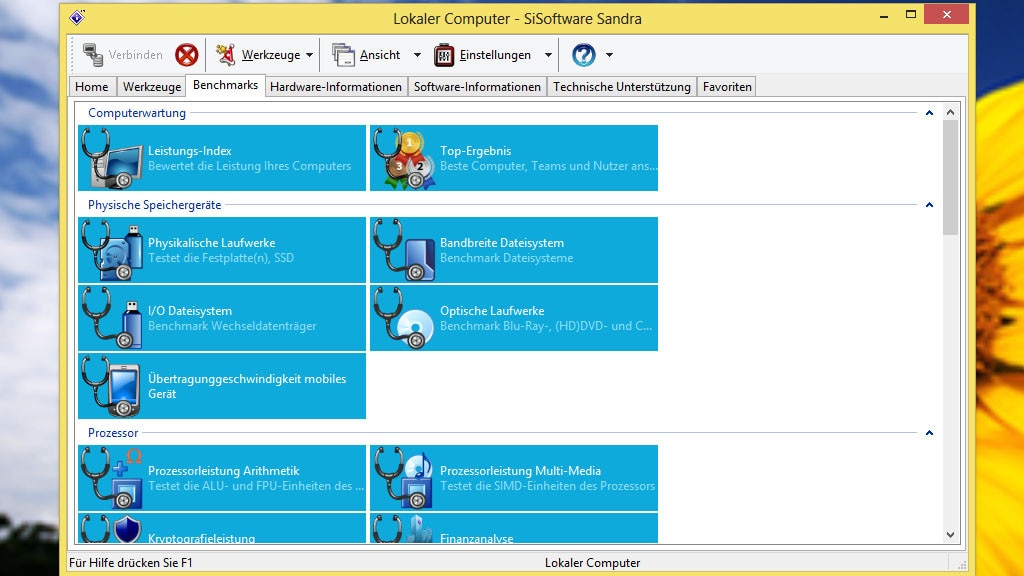Click the blue help question mark icon
1024x576 pixels.
click(584, 55)
